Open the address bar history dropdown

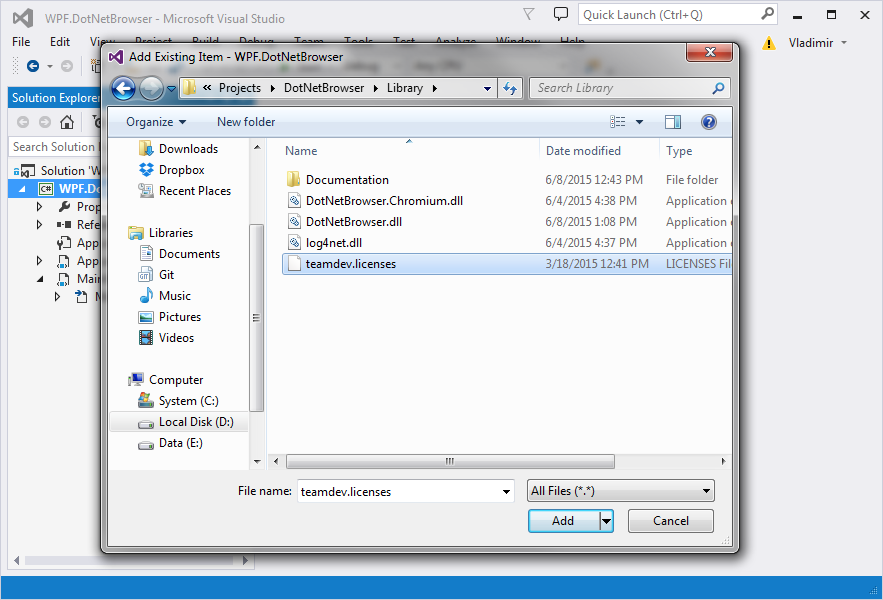click(x=487, y=88)
